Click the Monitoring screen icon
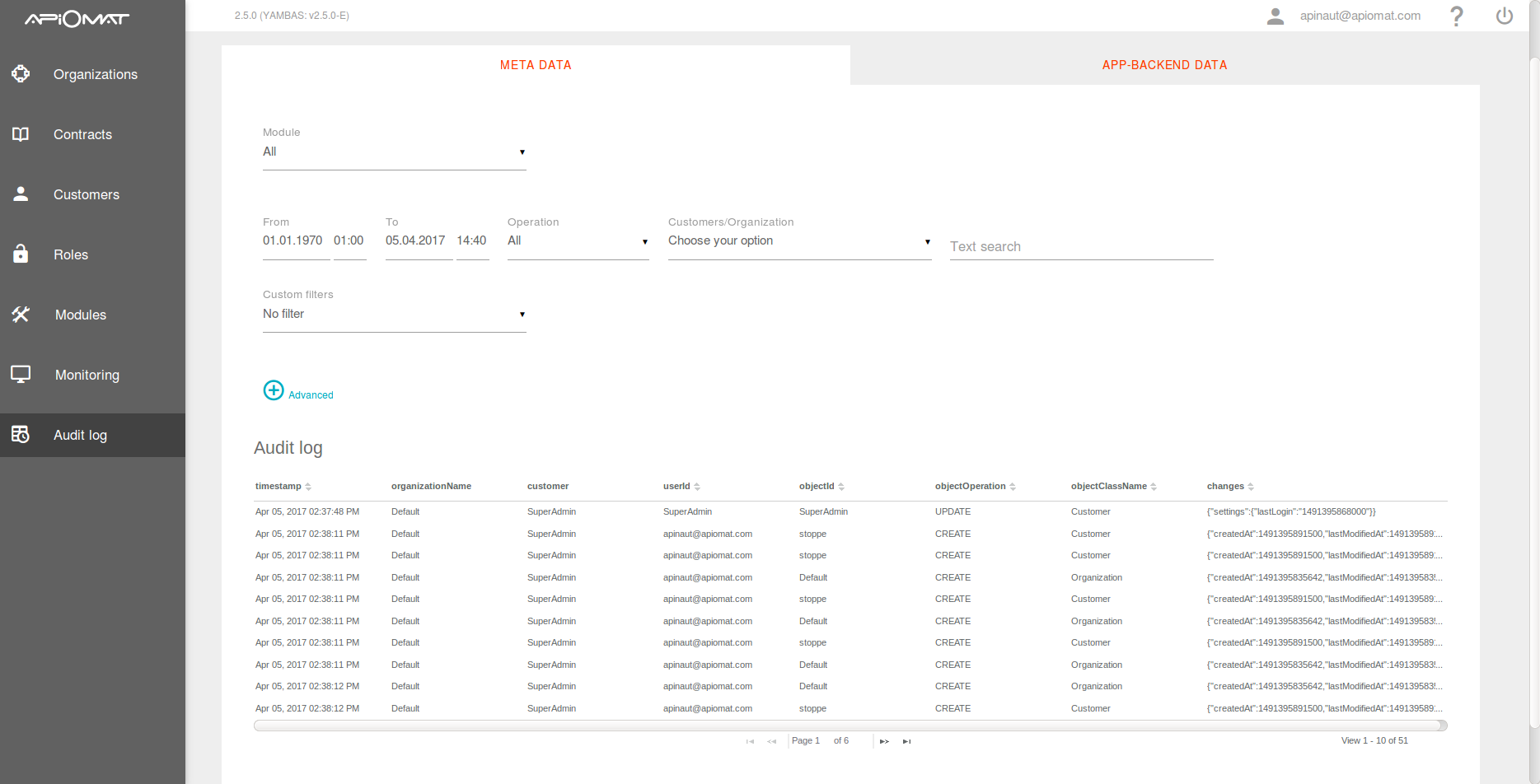This screenshot has height=784, width=1540. tap(21, 375)
